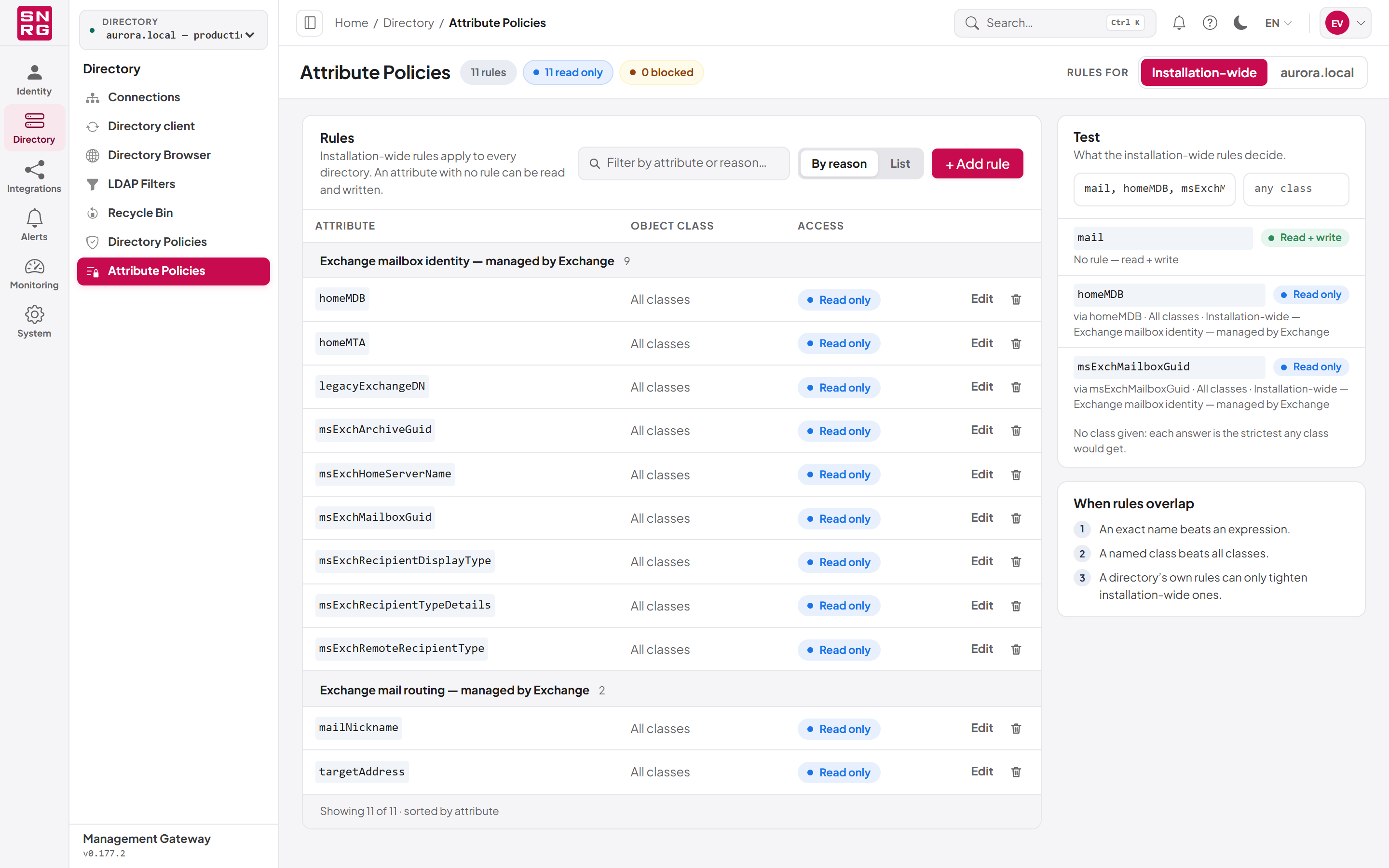Image resolution: width=1389 pixels, height=868 pixels.
Task: Delete the msExchMailboxGuid rule
Action: click(1016, 518)
